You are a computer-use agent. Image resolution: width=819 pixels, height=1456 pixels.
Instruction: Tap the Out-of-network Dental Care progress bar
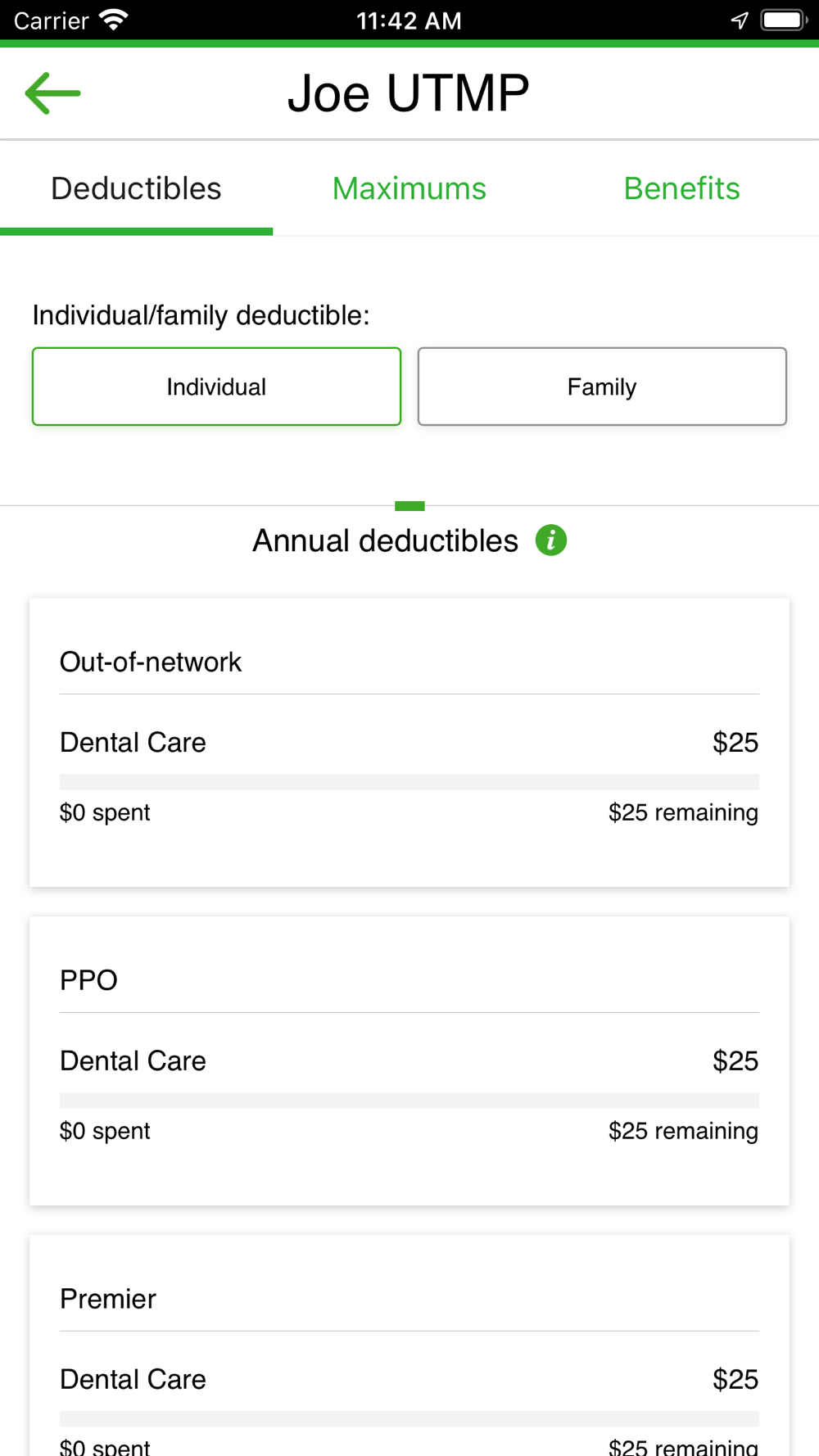point(409,782)
